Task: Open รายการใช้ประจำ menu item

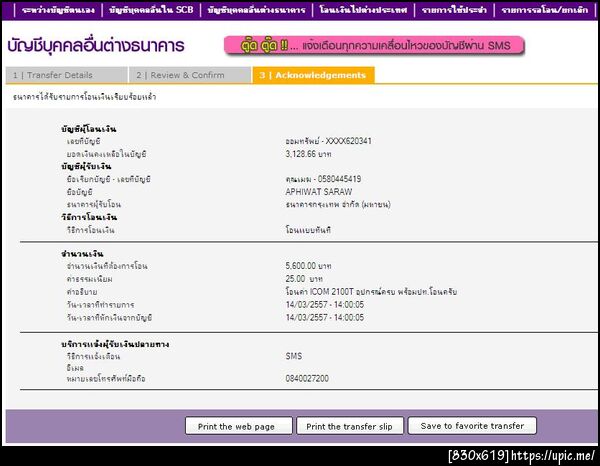Action: point(454,10)
